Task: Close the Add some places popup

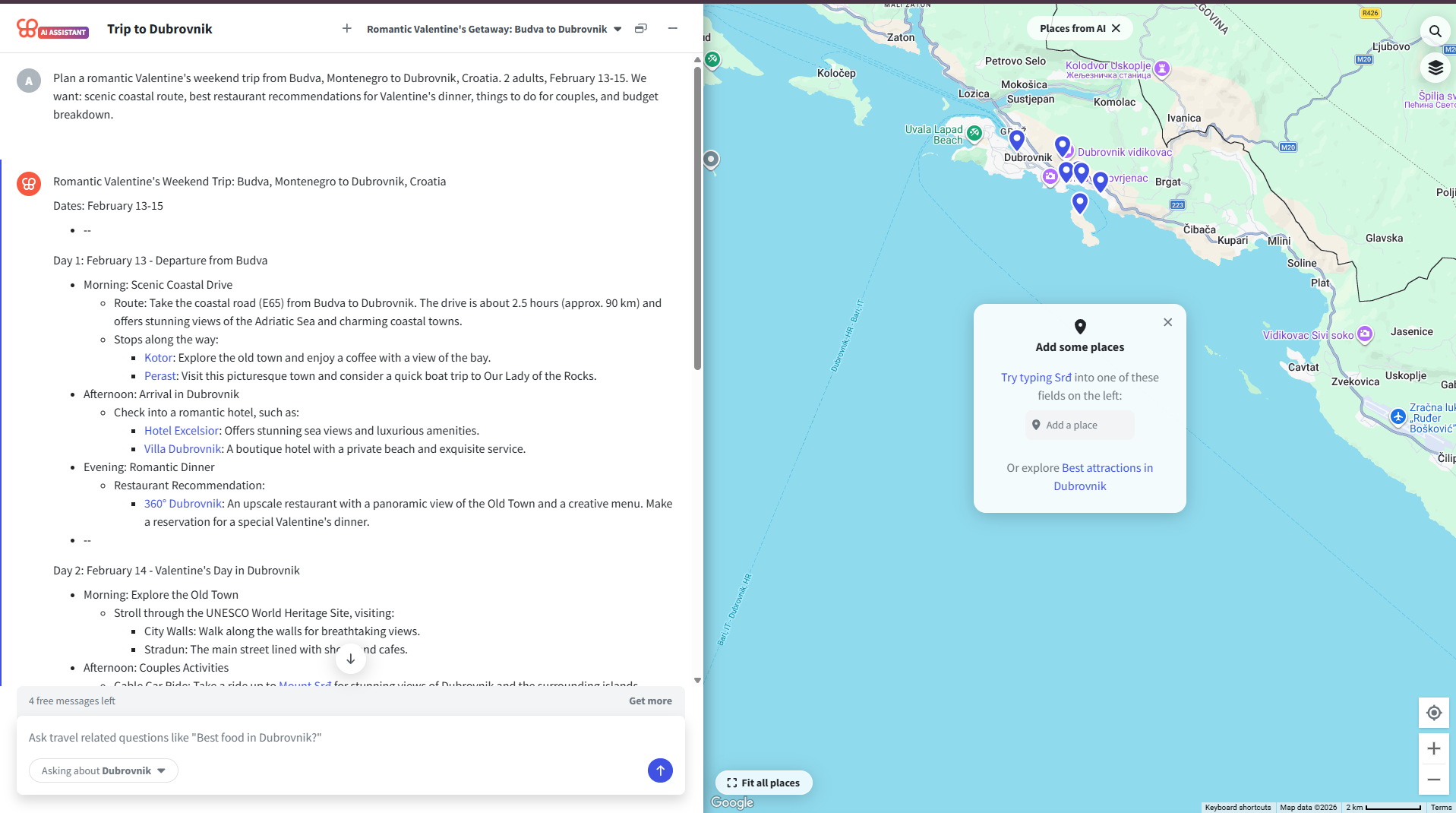Action: [x=1167, y=322]
